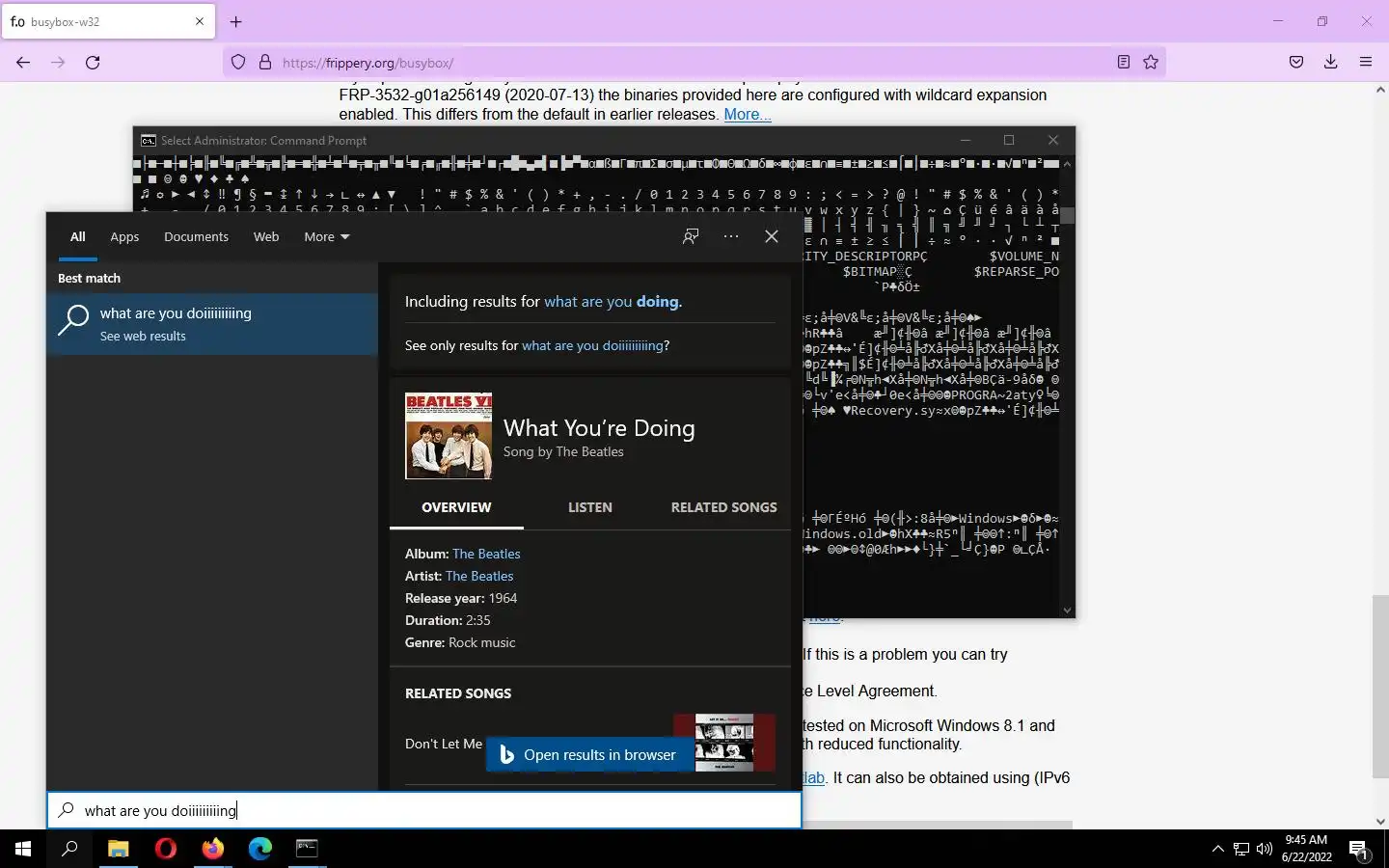Click the taskbar search magnifier icon
Image resolution: width=1389 pixels, height=868 pixels.
pyautogui.click(x=69, y=849)
